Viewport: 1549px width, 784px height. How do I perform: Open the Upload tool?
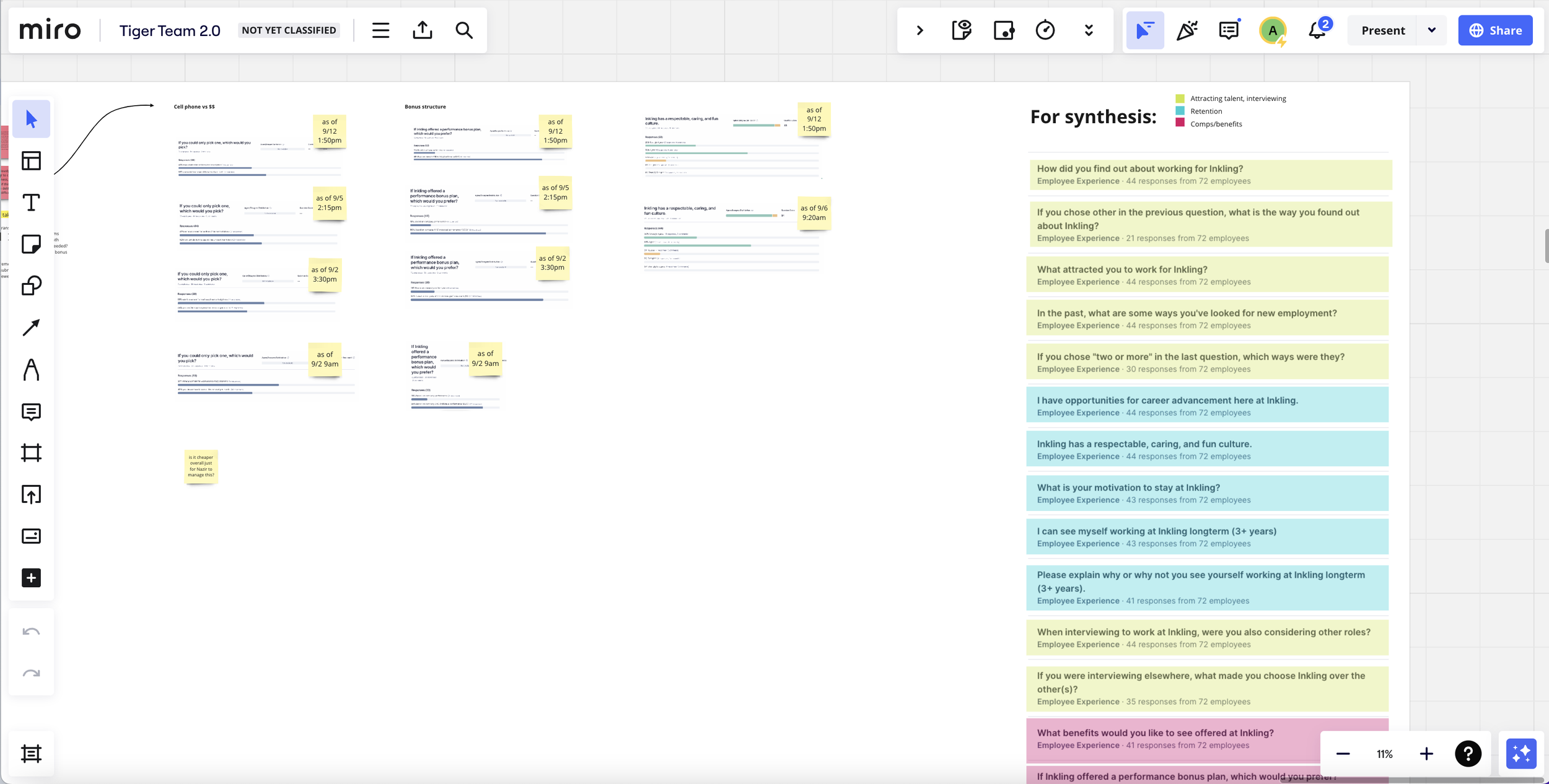pos(31,494)
